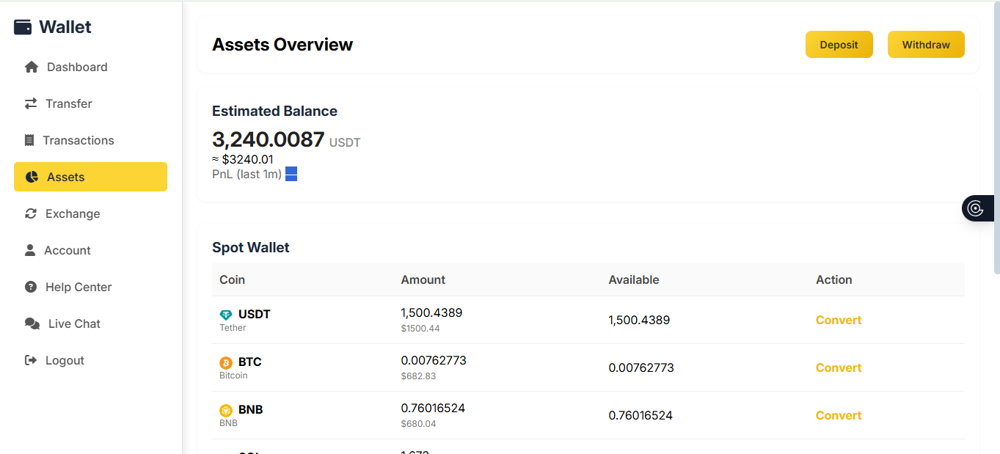Open the Exchange menu item
Screen dimensions: 1000x454
click(91, 214)
